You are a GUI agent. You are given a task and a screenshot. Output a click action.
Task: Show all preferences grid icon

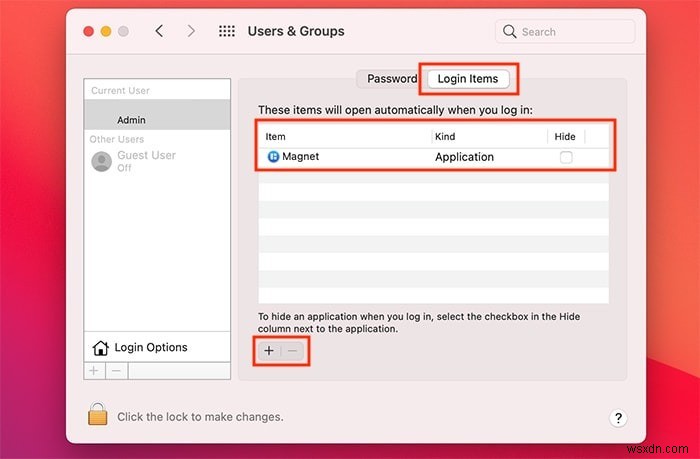coord(227,31)
